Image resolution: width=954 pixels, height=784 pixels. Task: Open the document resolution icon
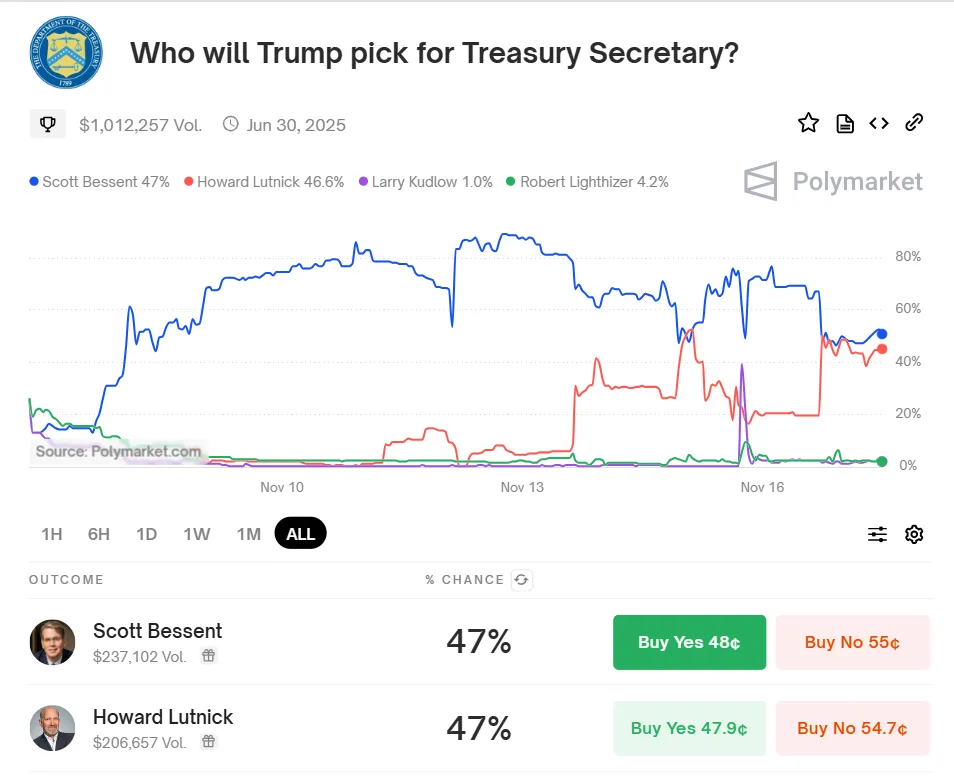(845, 123)
